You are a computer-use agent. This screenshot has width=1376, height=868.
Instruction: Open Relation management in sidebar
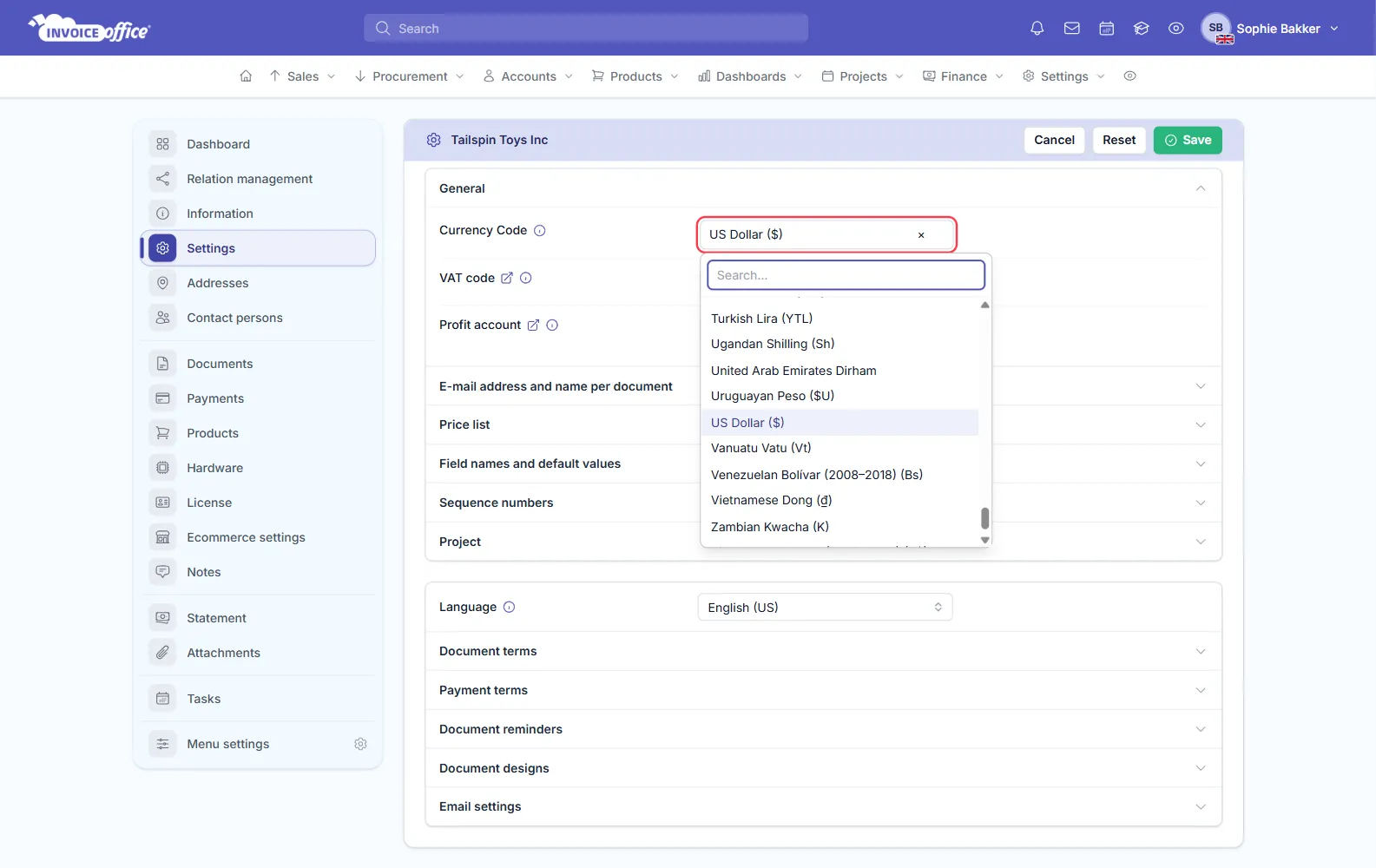tap(258, 179)
